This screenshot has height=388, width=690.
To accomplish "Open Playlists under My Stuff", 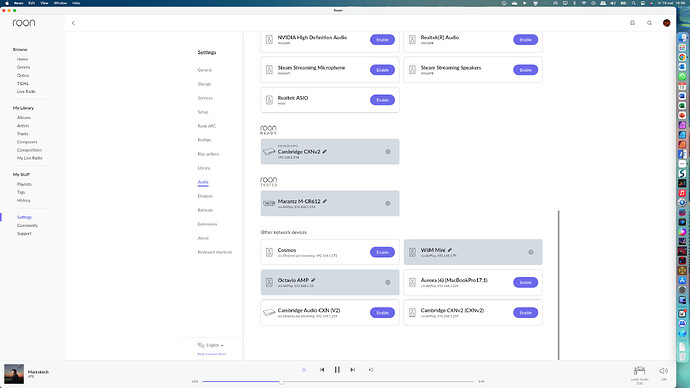I will click(x=24, y=184).
